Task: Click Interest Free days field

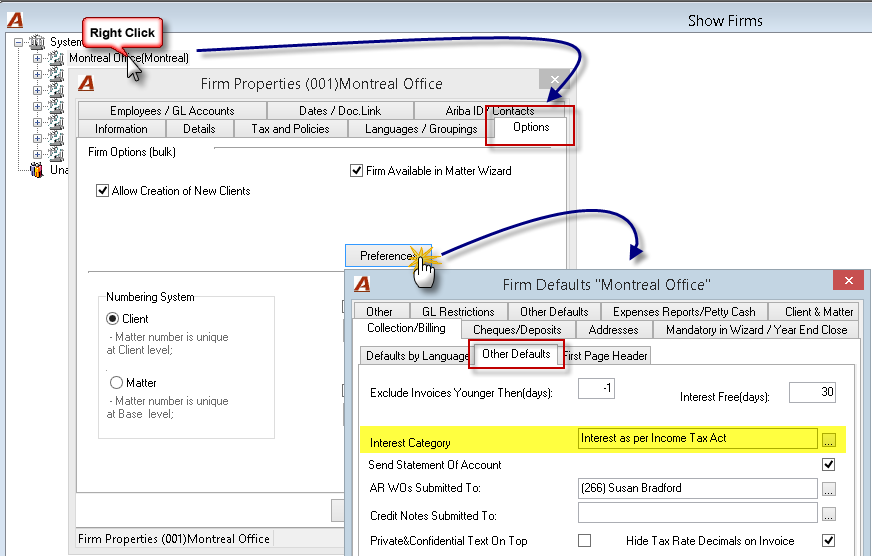Action: 812,393
